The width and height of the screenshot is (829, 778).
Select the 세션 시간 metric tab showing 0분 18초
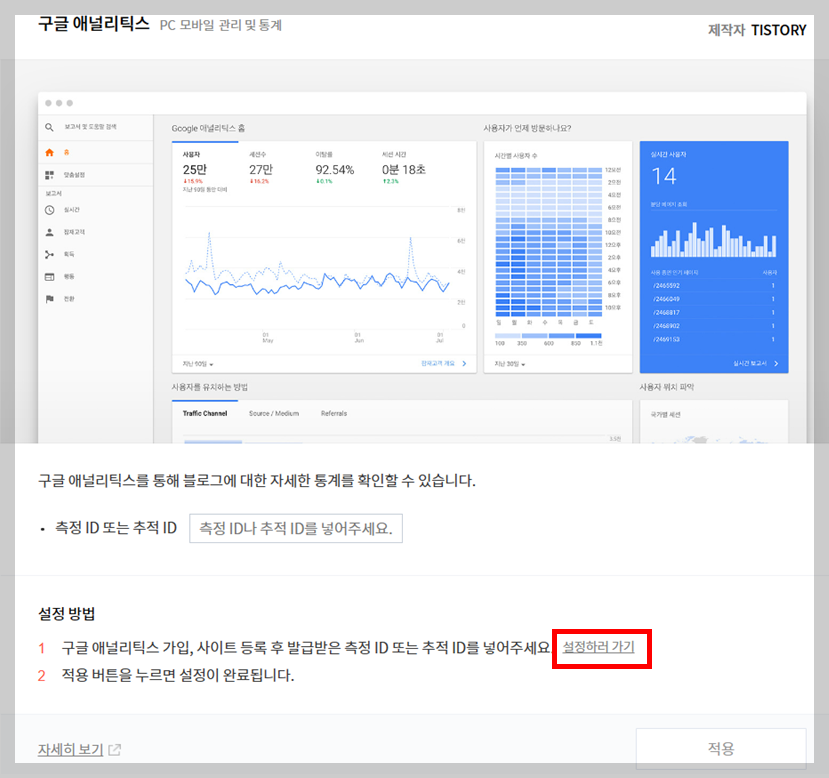[404, 169]
